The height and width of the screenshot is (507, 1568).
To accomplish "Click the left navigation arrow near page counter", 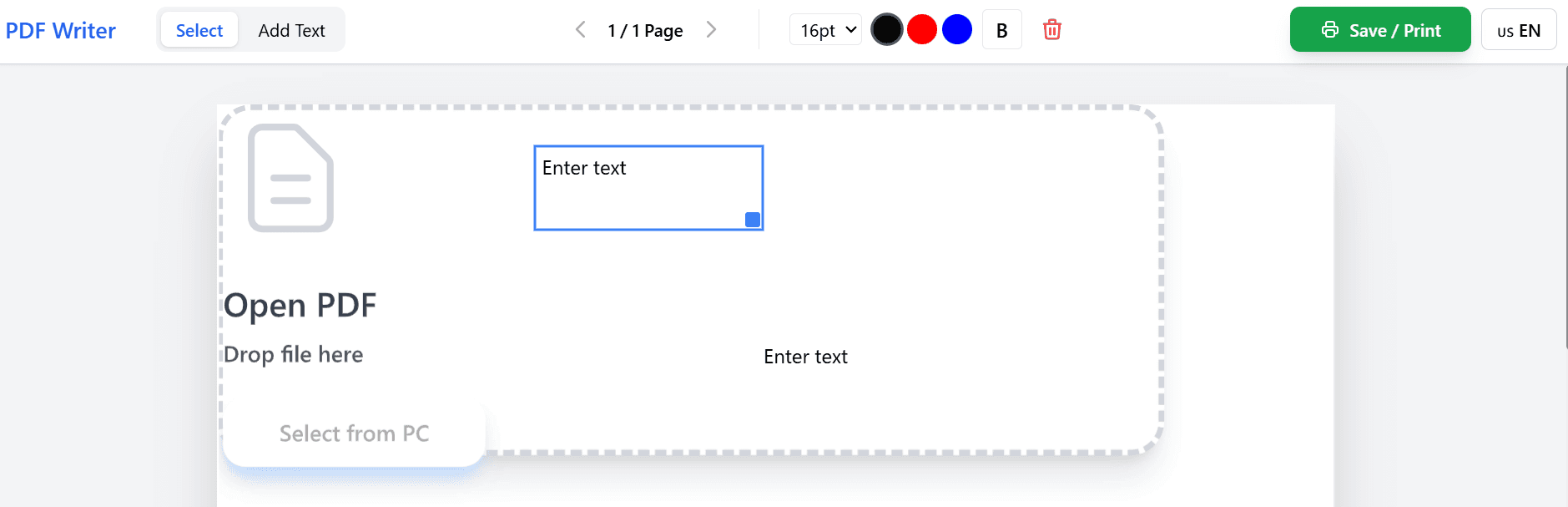I will (x=581, y=29).
